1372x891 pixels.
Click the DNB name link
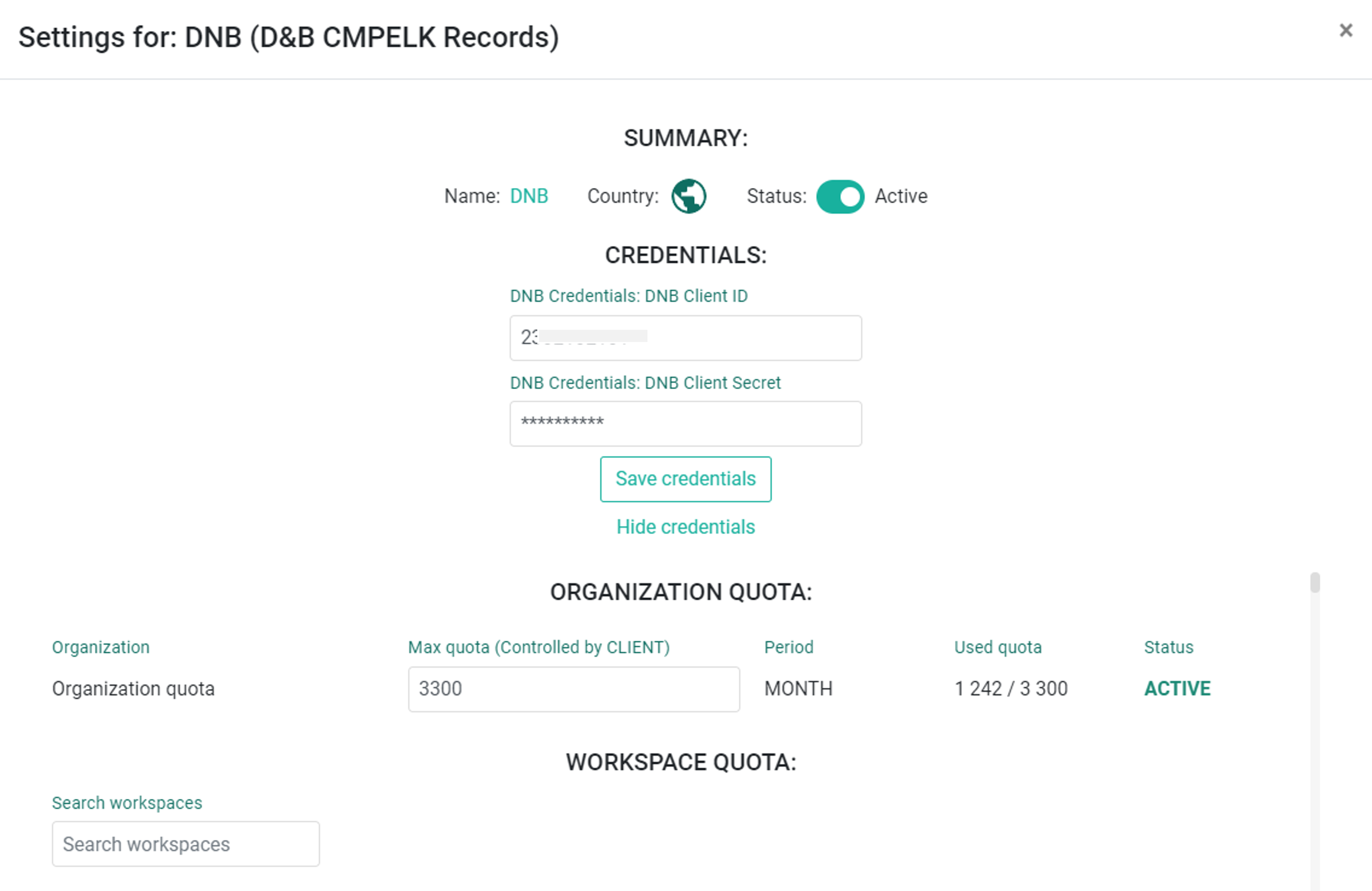(x=529, y=197)
